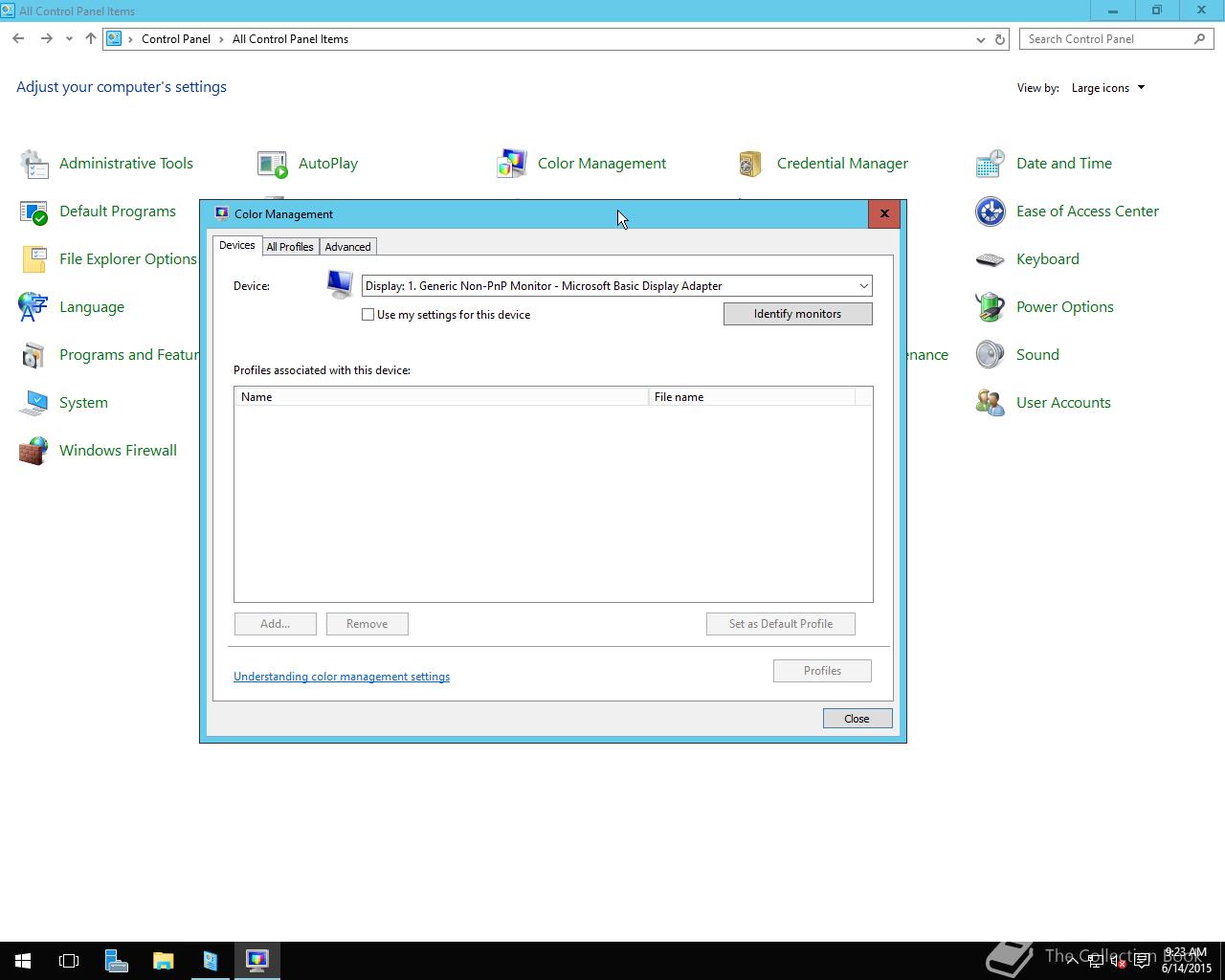Screen dimensions: 1225x980
Task: Open File Explorer from the taskbar
Action: 163,961
